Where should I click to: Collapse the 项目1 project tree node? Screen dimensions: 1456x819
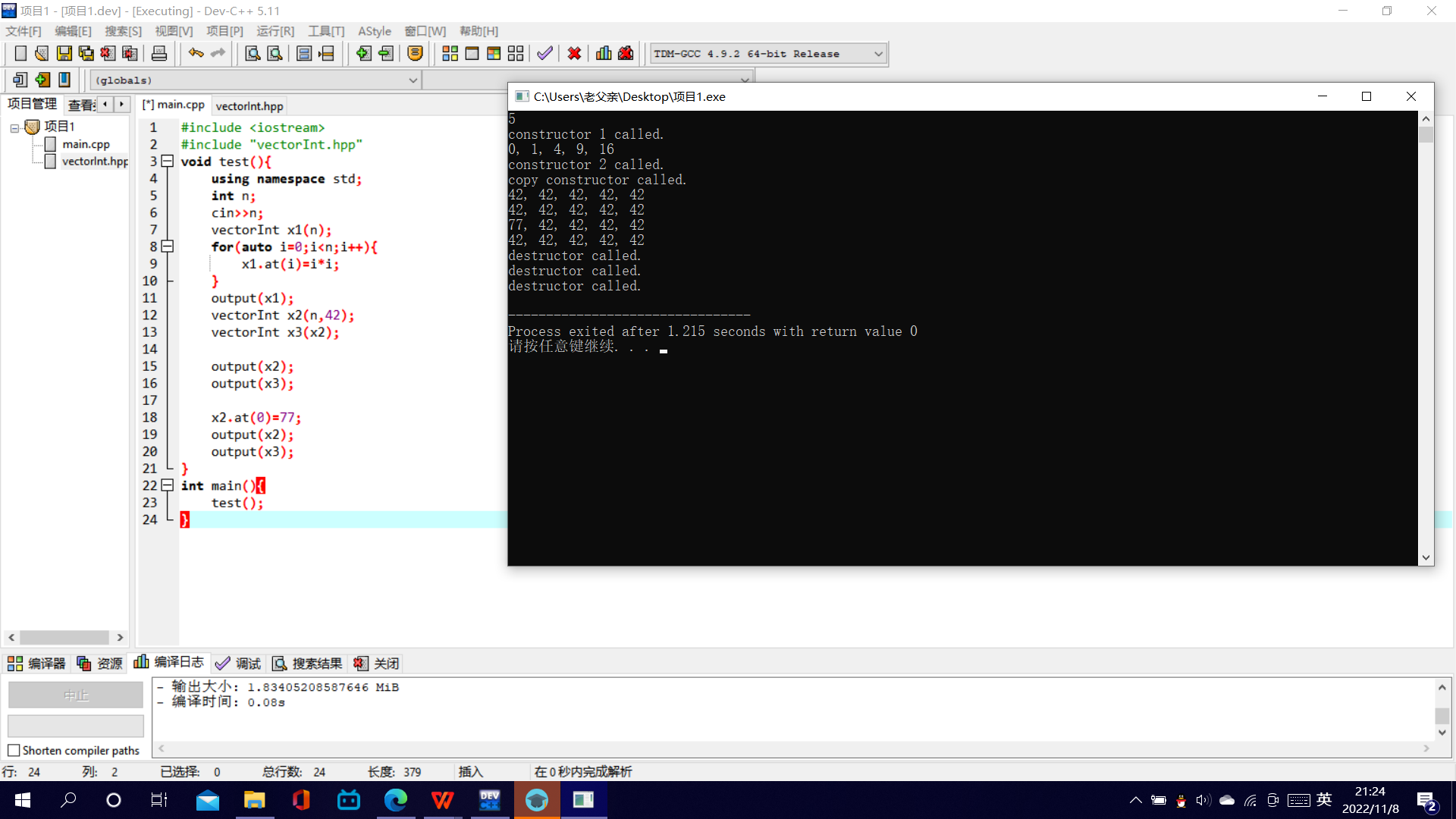click(14, 127)
